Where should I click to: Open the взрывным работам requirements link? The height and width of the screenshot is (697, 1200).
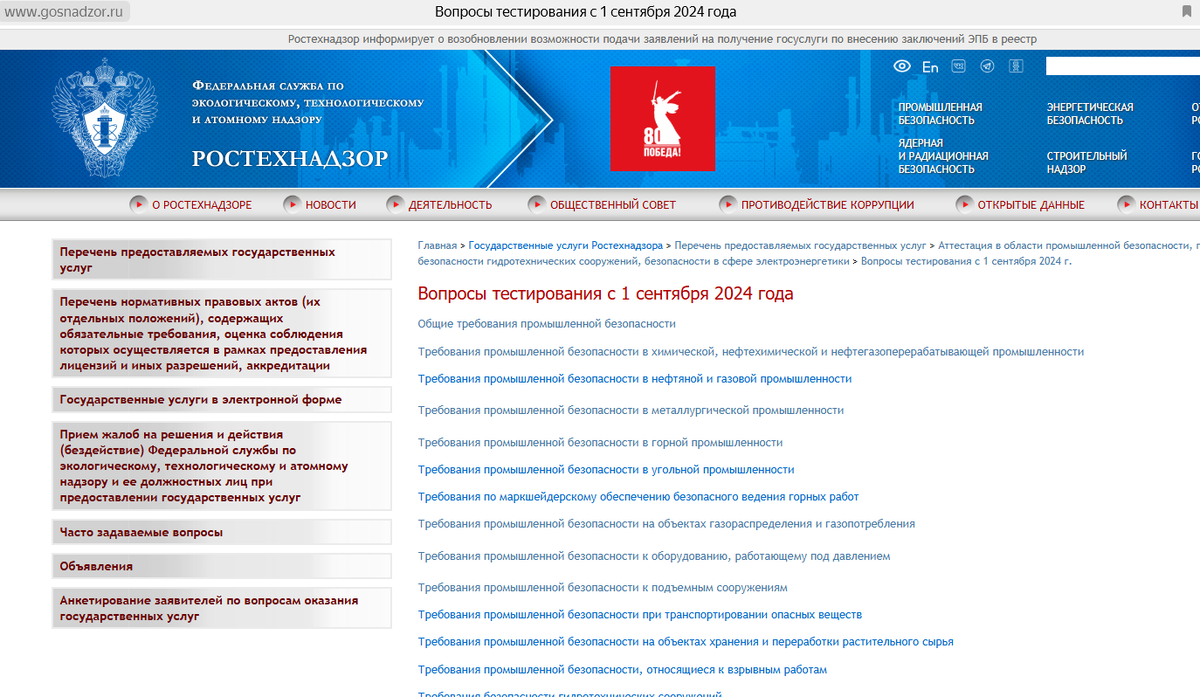coord(623,670)
